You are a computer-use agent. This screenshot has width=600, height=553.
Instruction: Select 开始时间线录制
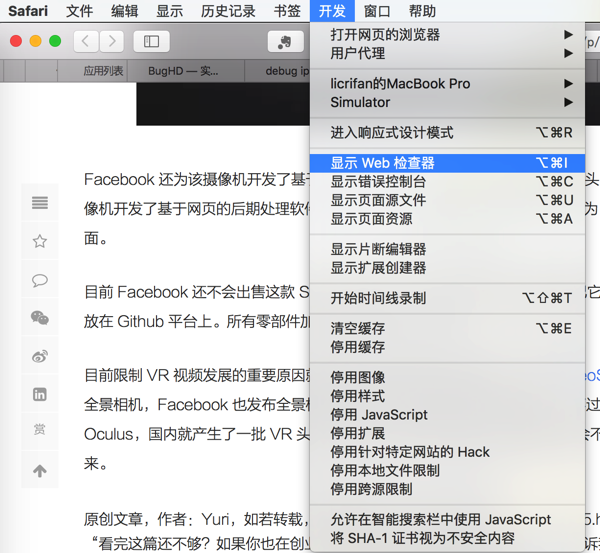coord(447,298)
